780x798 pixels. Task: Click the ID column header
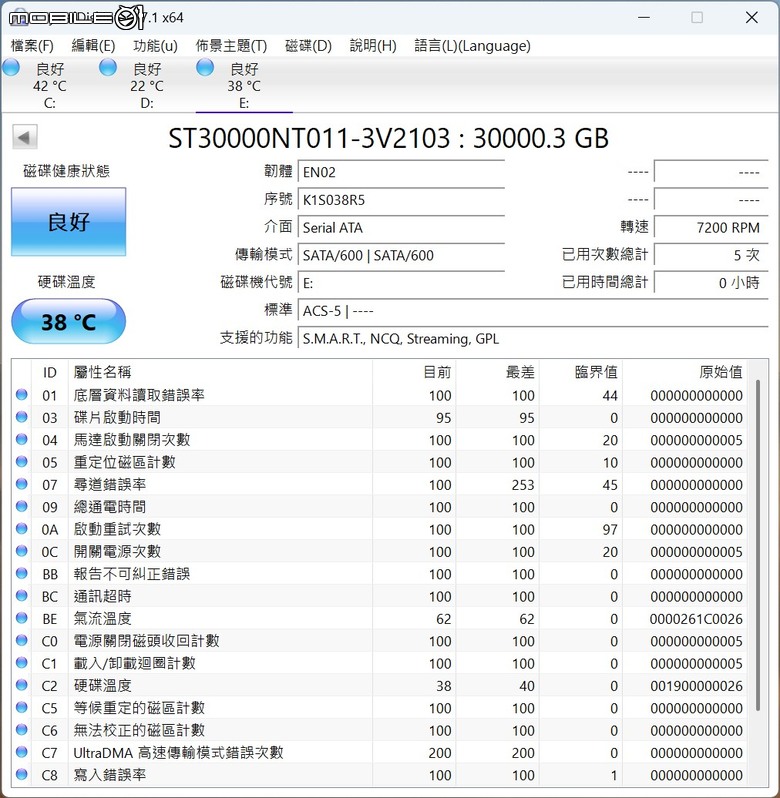pyautogui.click(x=50, y=373)
